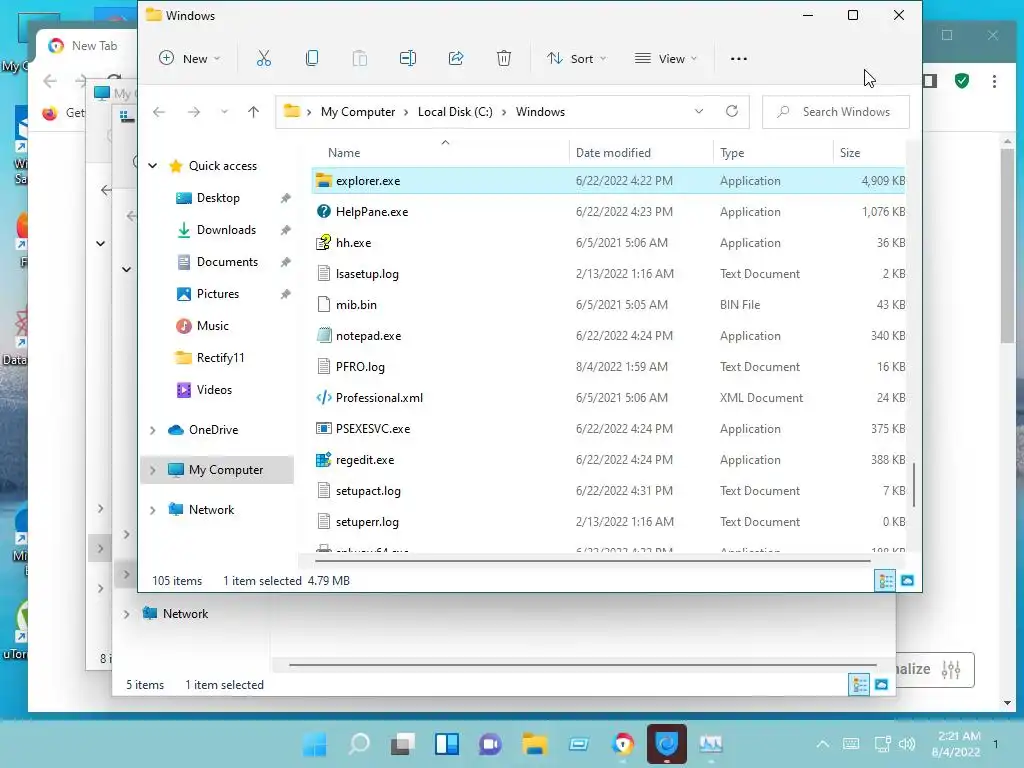Click the regedit.exe icon
This screenshot has width=1024, height=768.
pyautogui.click(x=323, y=460)
